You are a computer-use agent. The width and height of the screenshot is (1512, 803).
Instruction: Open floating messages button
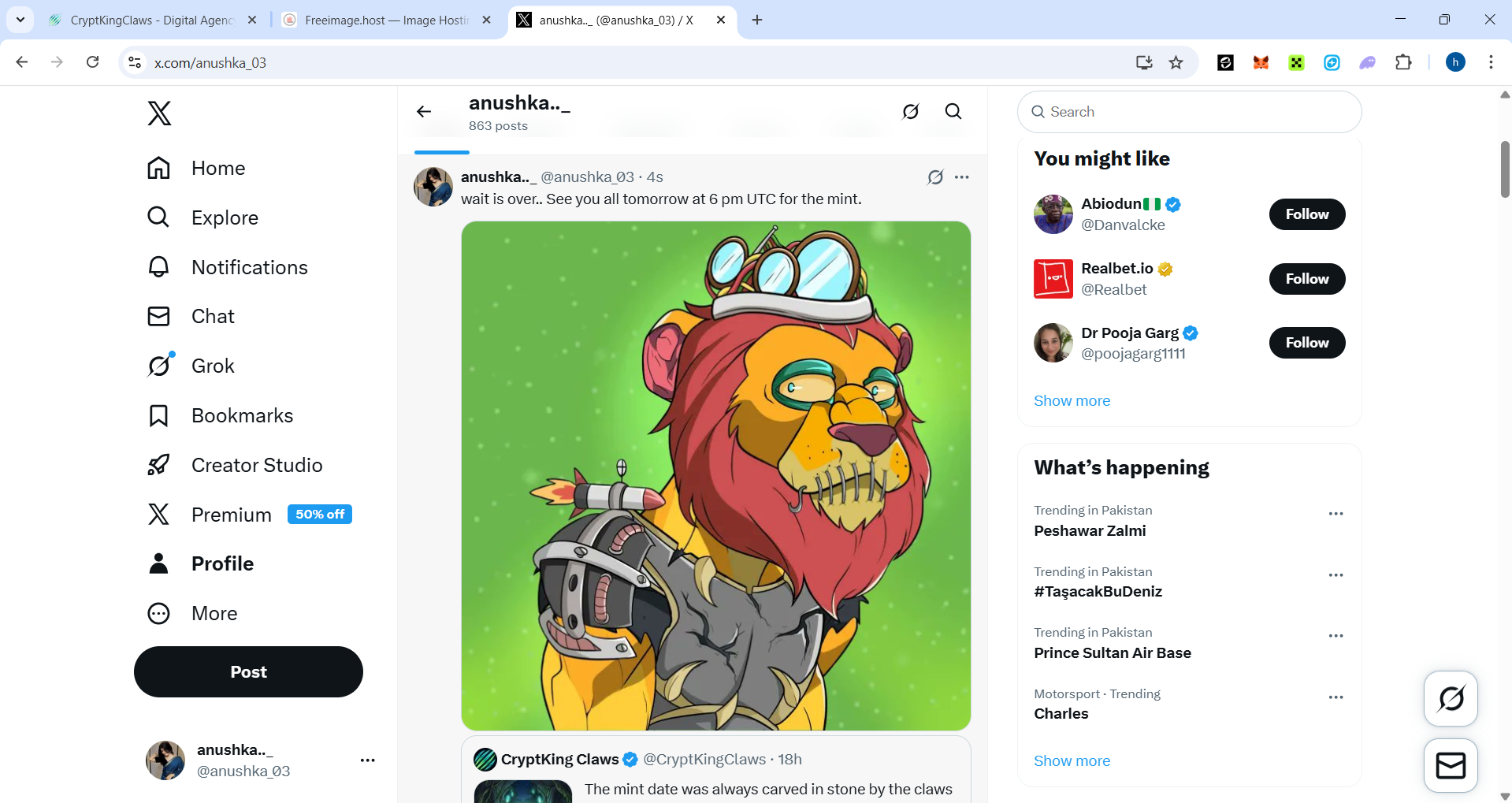[x=1451, y=766]
